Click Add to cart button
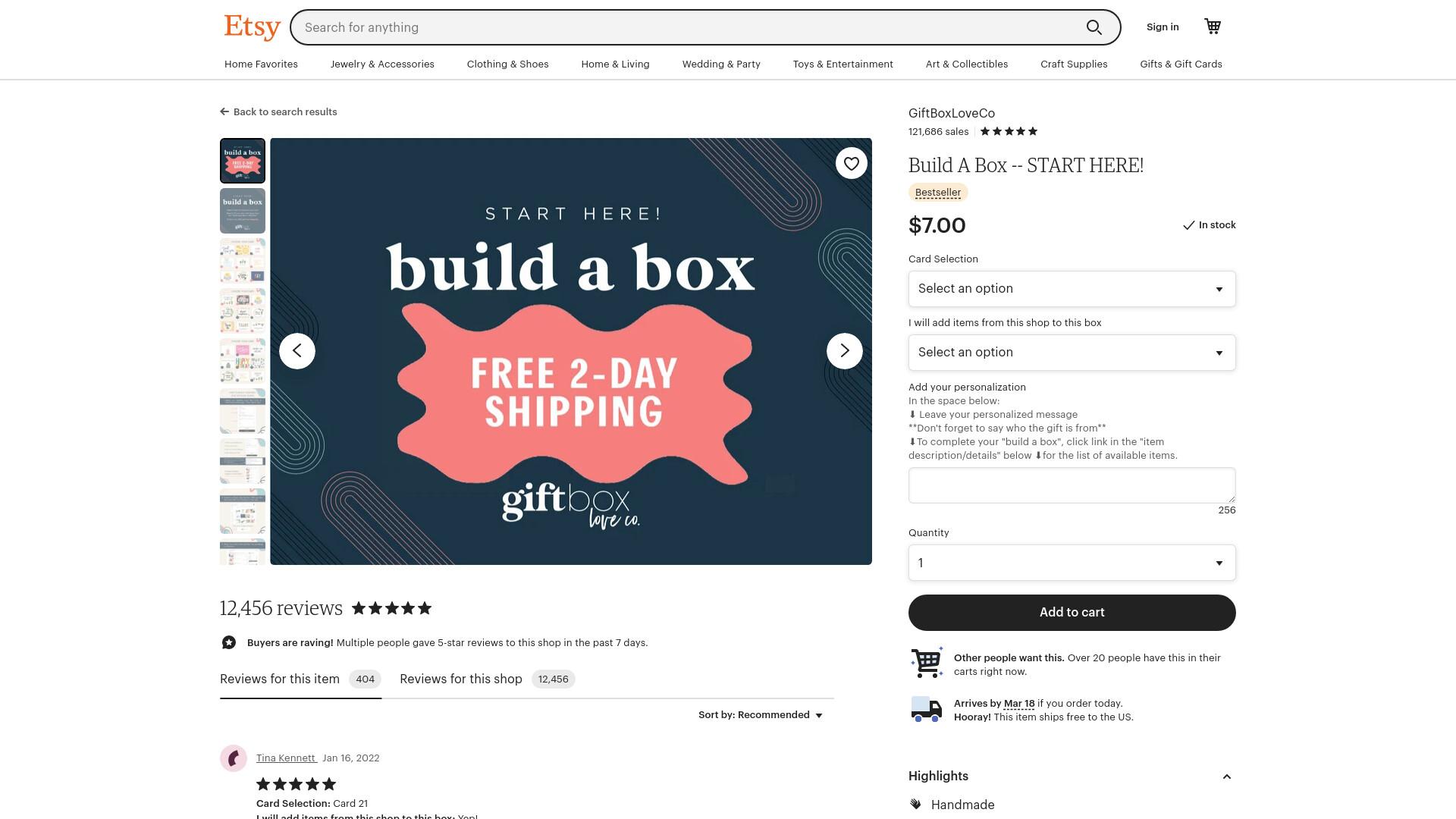This screenshot has width=1456, height=819. (x=1072, y=613)
